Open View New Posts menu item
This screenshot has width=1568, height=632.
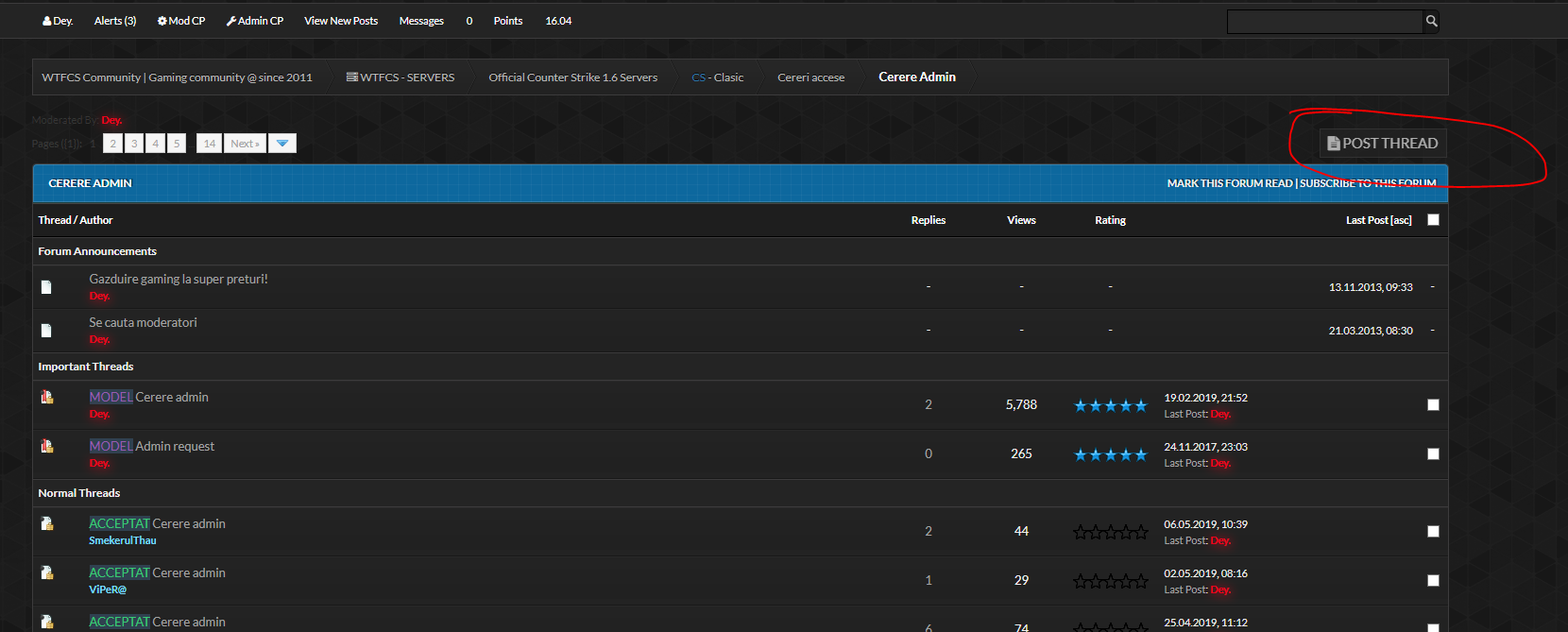click(x=341, y=21)
